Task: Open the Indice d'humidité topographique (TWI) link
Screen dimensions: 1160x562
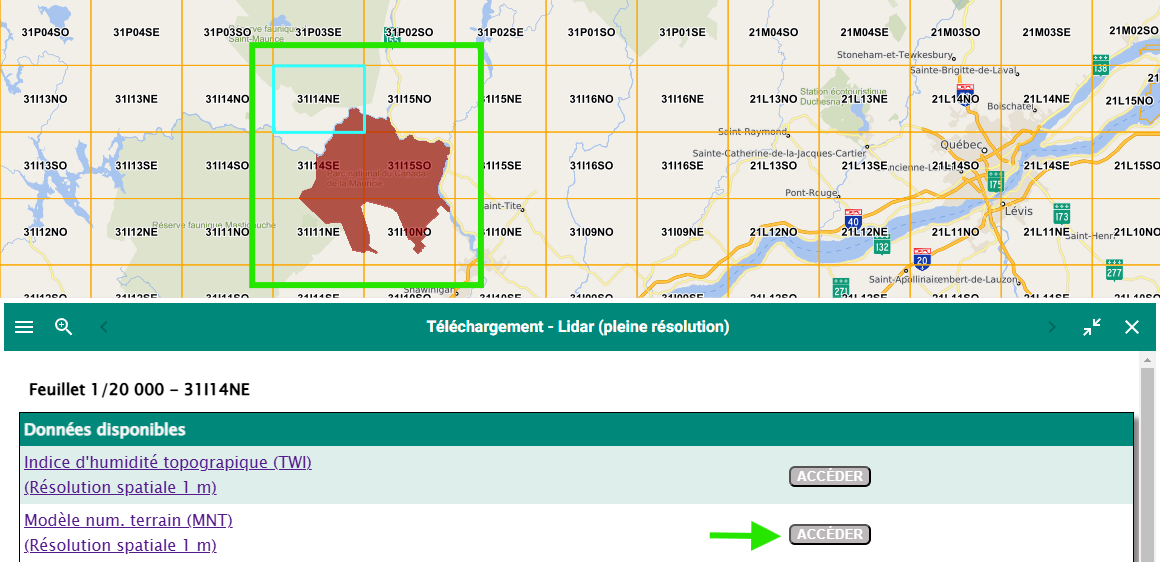Action: (168, 462)
